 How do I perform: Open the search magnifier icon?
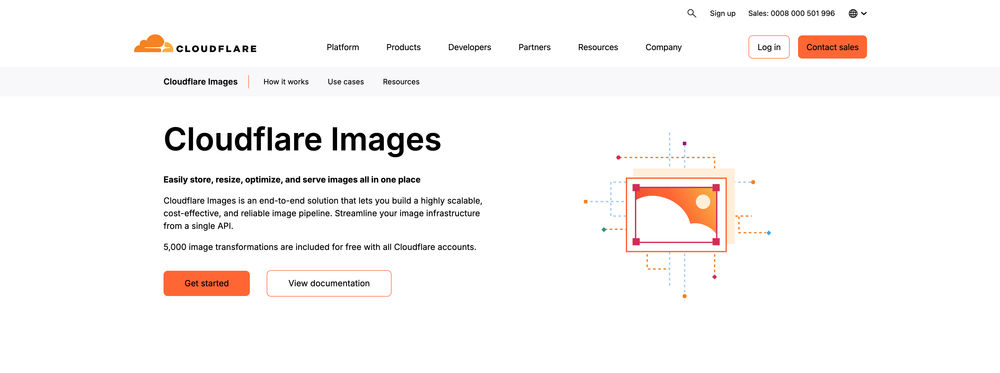click(691, 13)
